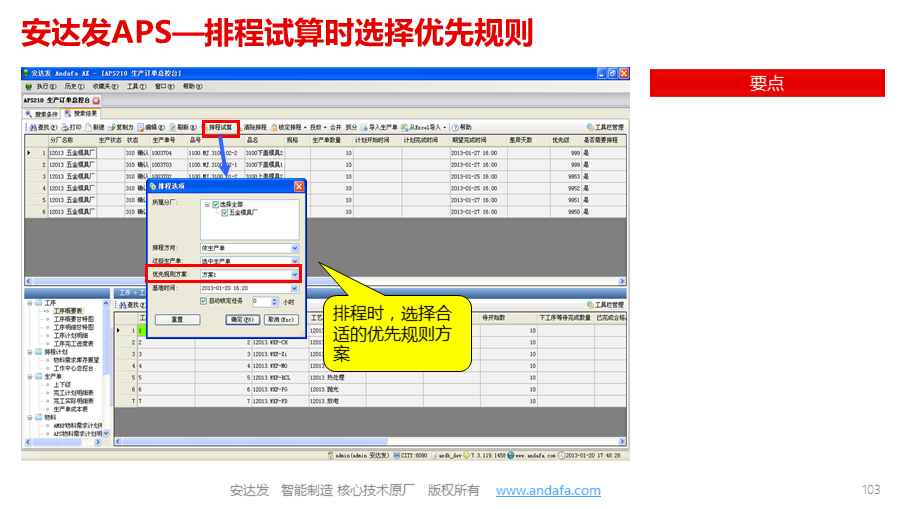Click the 取消(Esc) button
This screenshot has width=907, height=509.
click(x=281, y=319)
